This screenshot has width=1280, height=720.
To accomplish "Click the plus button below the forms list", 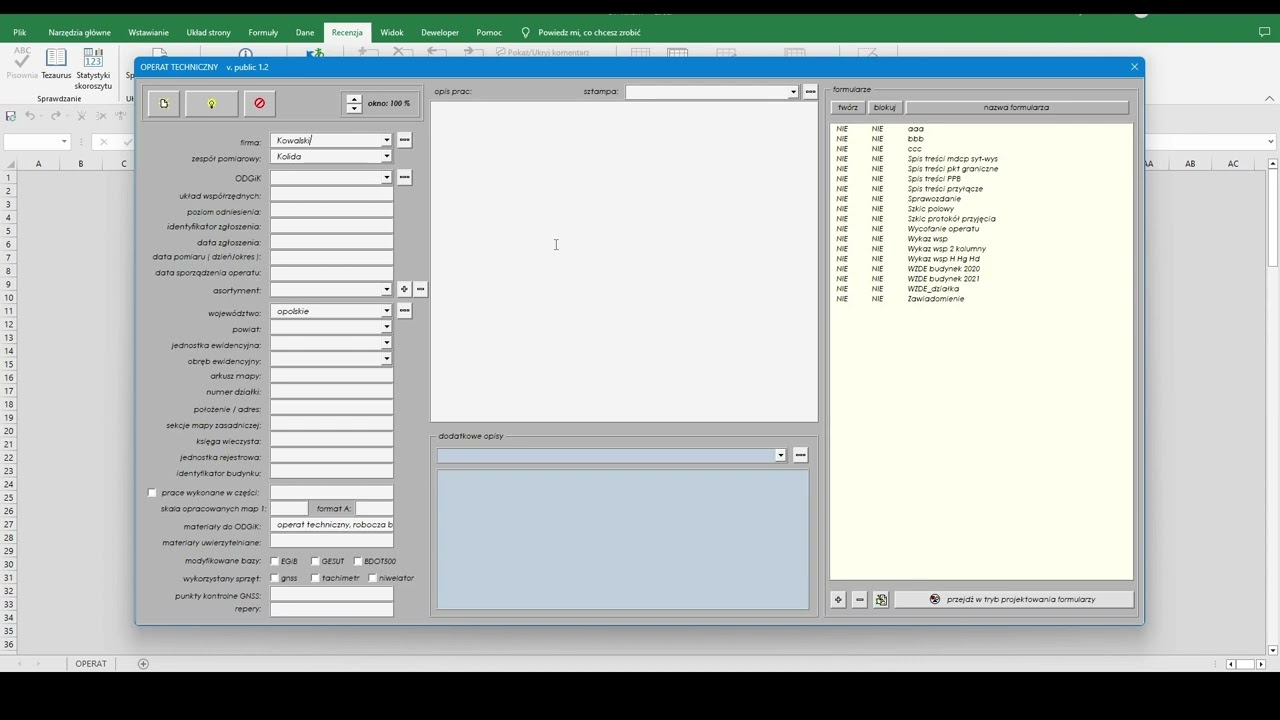I will (x=838, y=600).
